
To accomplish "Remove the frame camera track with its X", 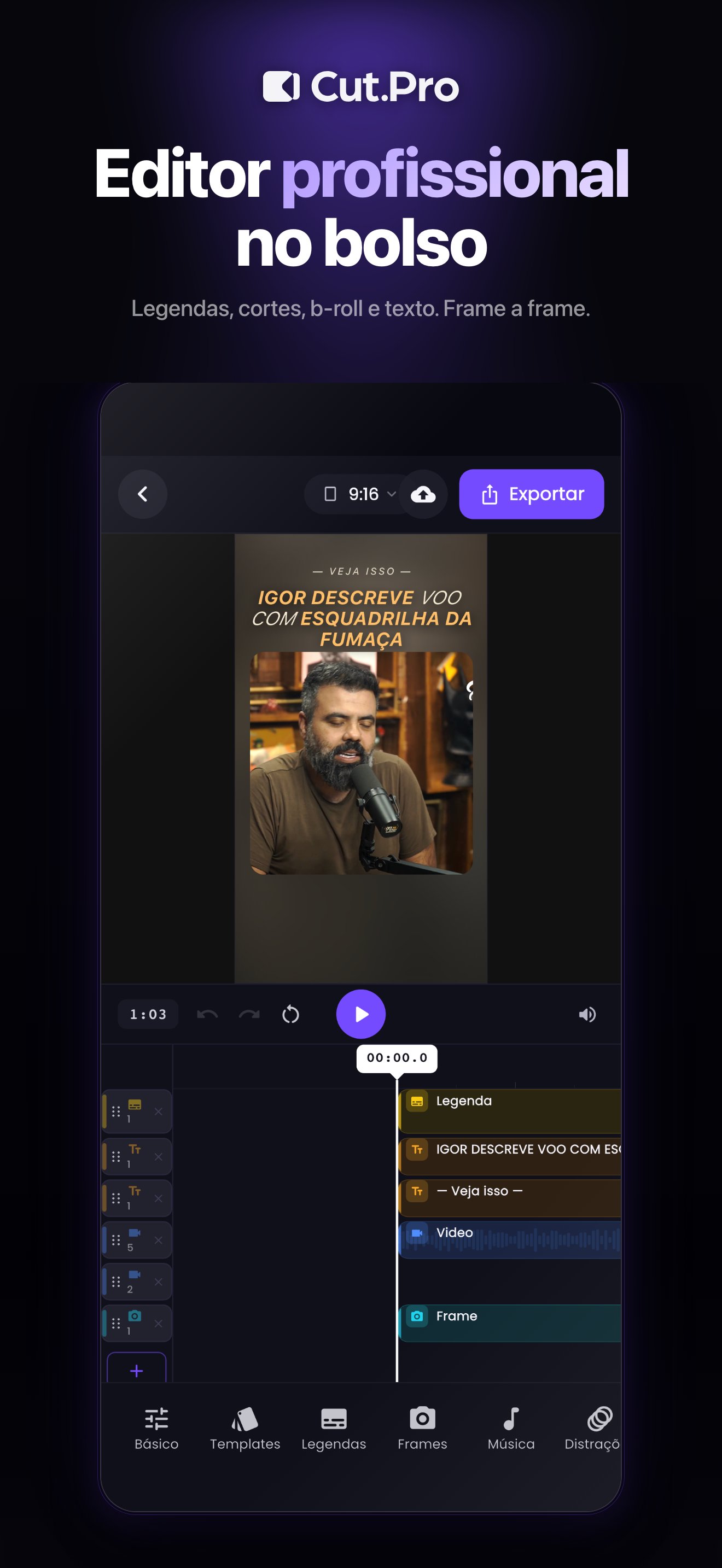I will pos(158,1323).
